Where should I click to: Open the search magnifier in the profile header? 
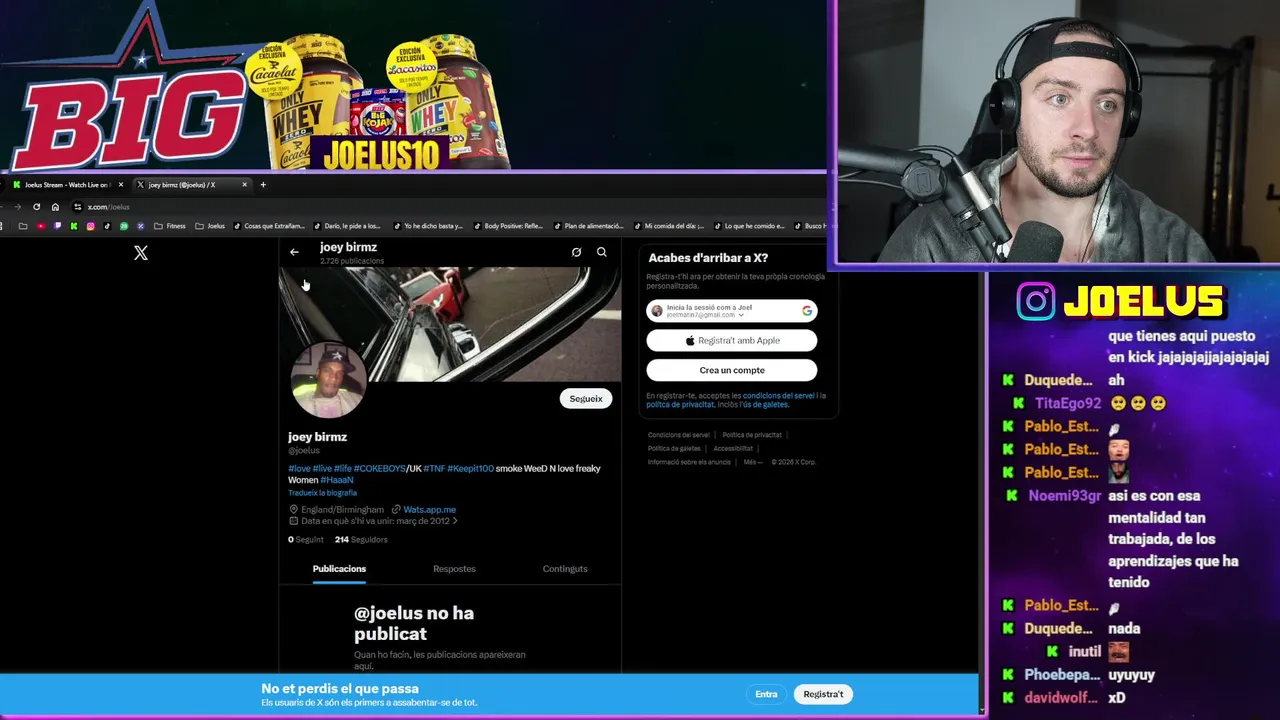602,252
